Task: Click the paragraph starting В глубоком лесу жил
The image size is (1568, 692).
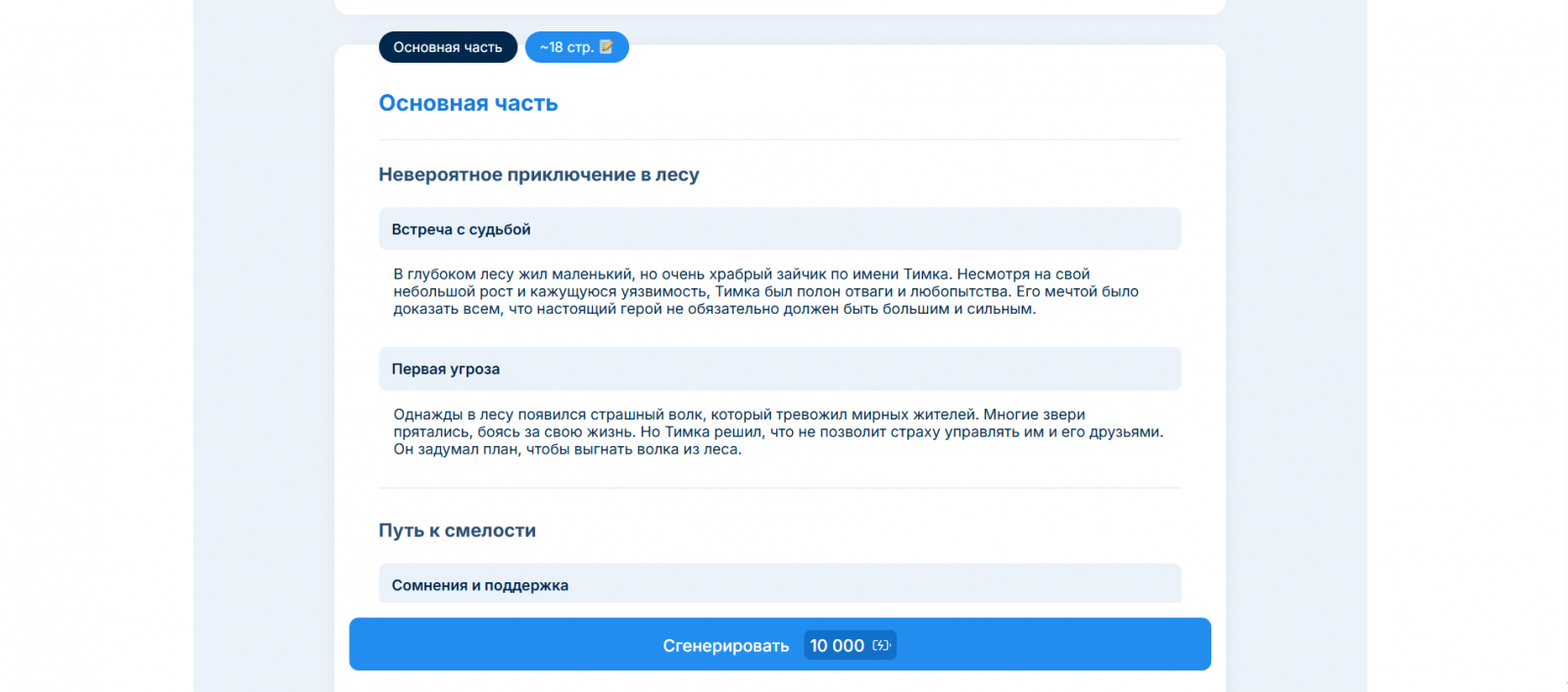Action: (766, 291)
